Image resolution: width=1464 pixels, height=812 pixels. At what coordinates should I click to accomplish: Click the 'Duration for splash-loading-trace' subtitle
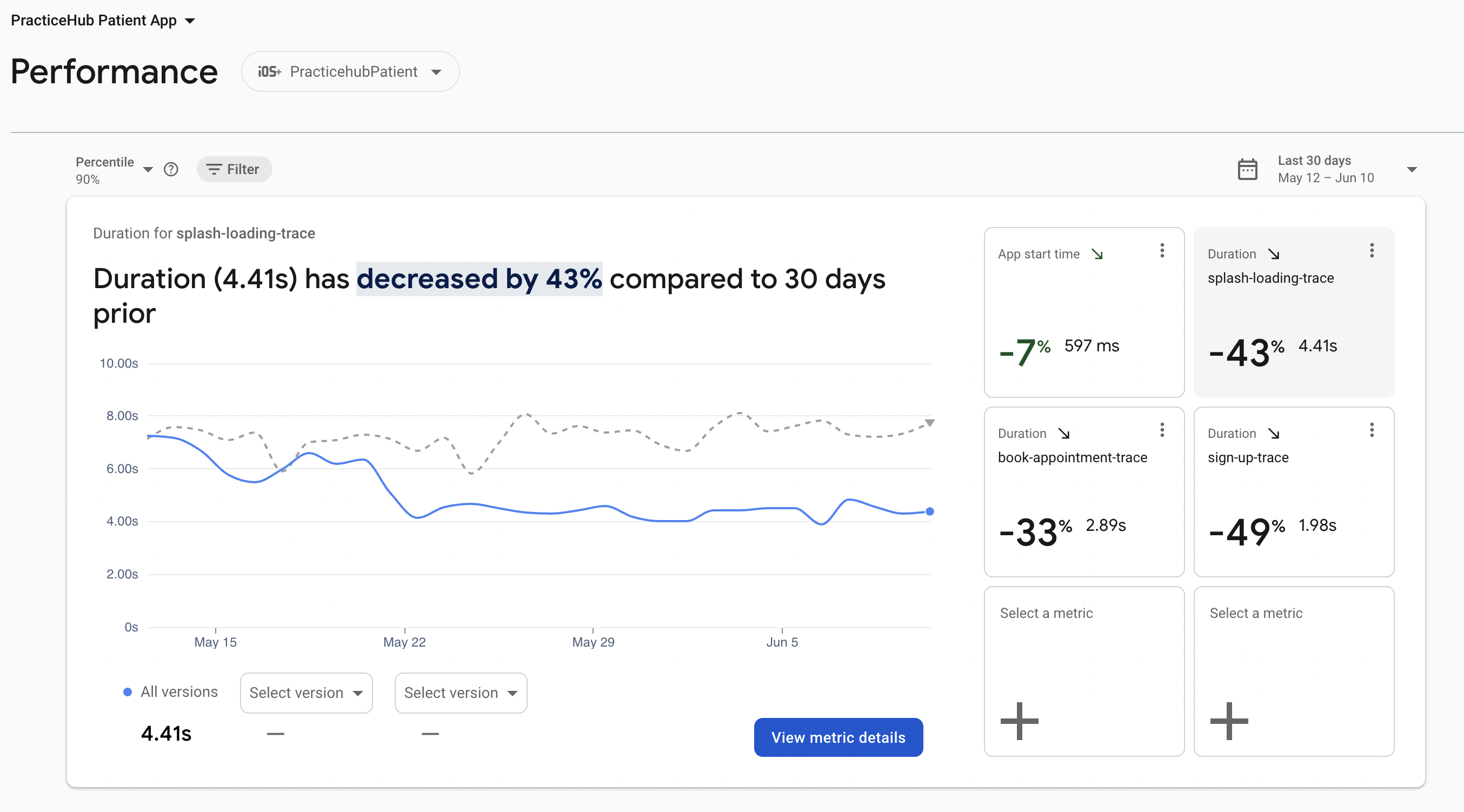pos(204,234)
